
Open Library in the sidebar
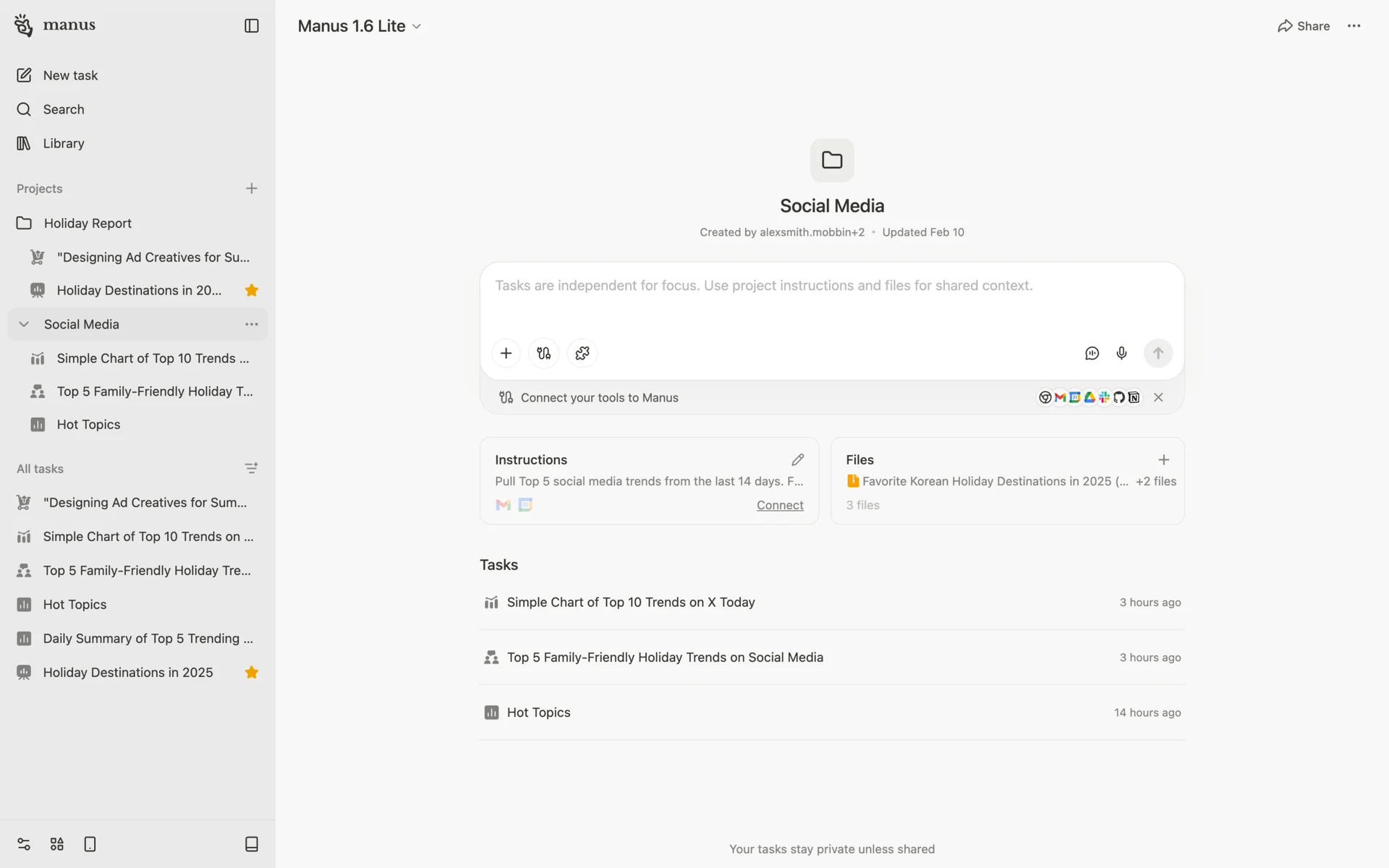(x=64, y=143)
